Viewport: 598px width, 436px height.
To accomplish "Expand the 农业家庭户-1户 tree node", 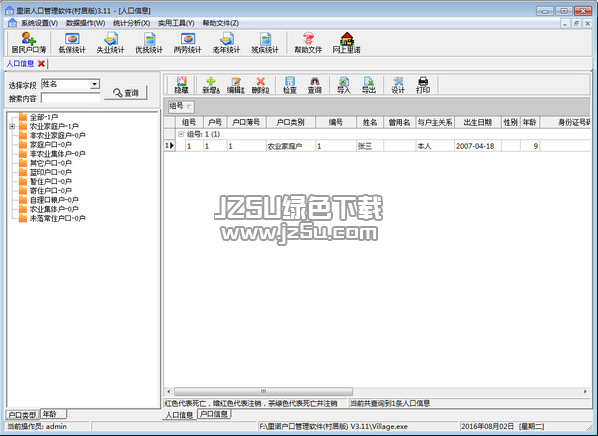I will pos(12,126).
